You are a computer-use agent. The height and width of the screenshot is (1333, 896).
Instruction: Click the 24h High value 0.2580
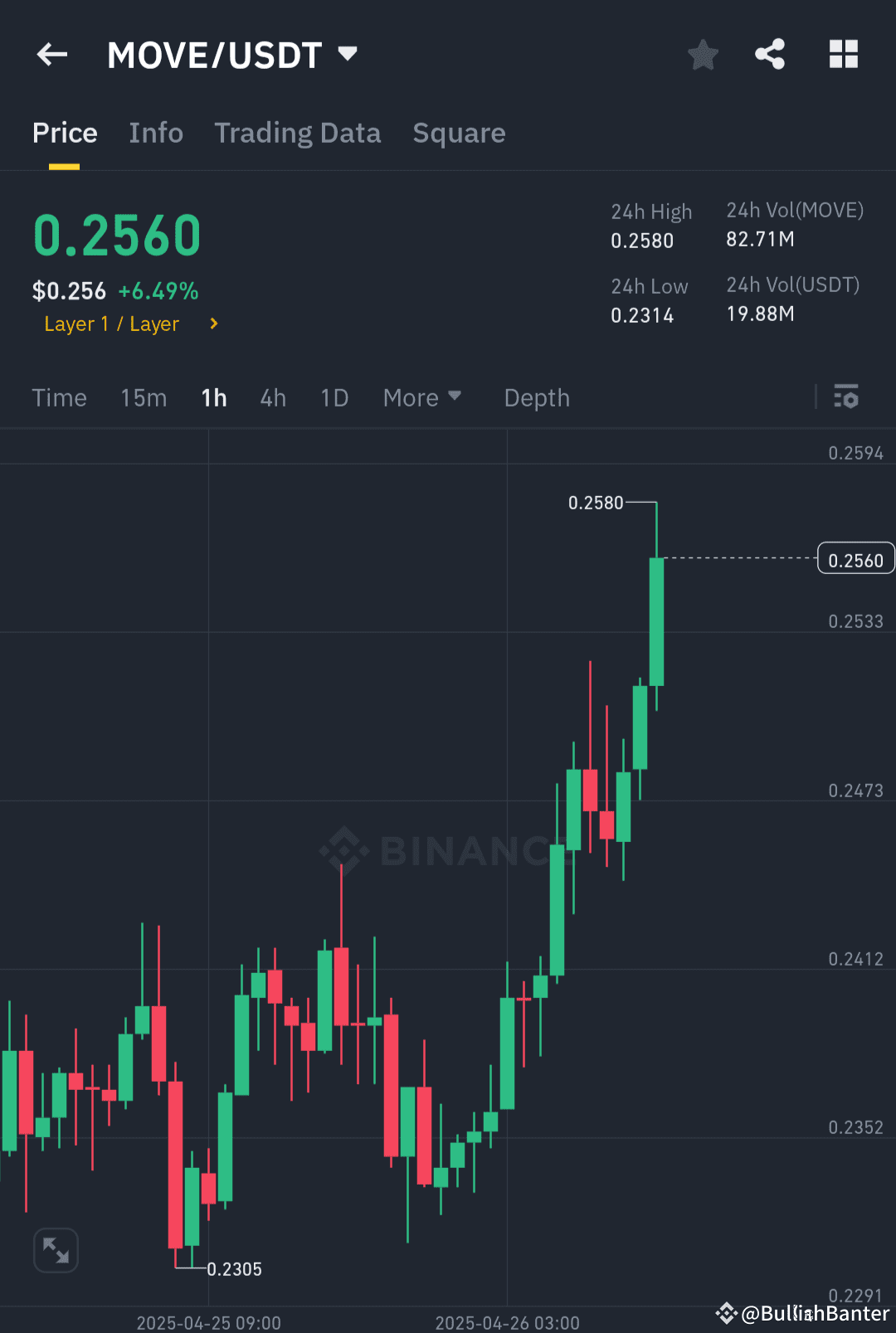(642, 241)
